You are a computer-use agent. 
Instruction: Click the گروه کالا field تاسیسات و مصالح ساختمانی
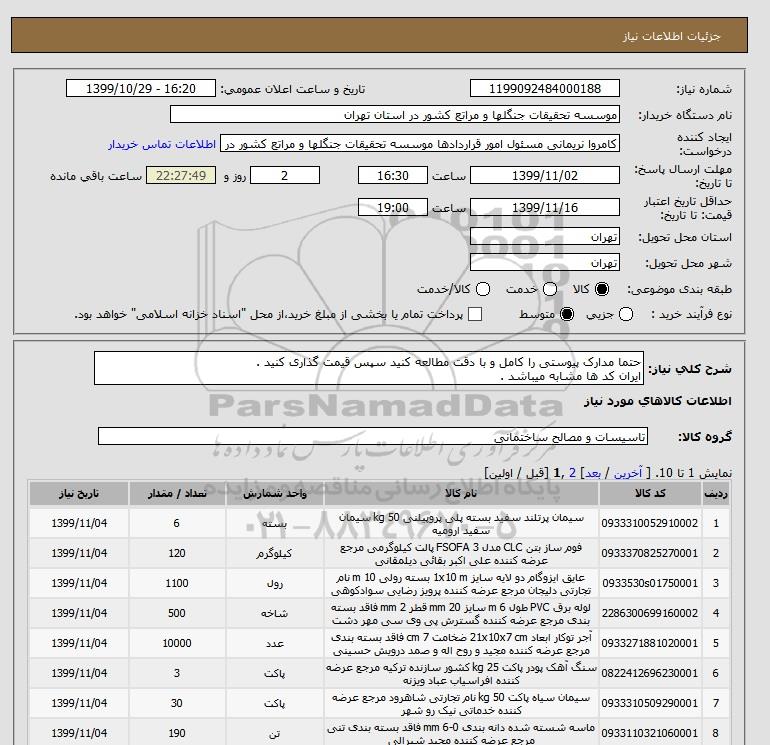tap(373, 436)
